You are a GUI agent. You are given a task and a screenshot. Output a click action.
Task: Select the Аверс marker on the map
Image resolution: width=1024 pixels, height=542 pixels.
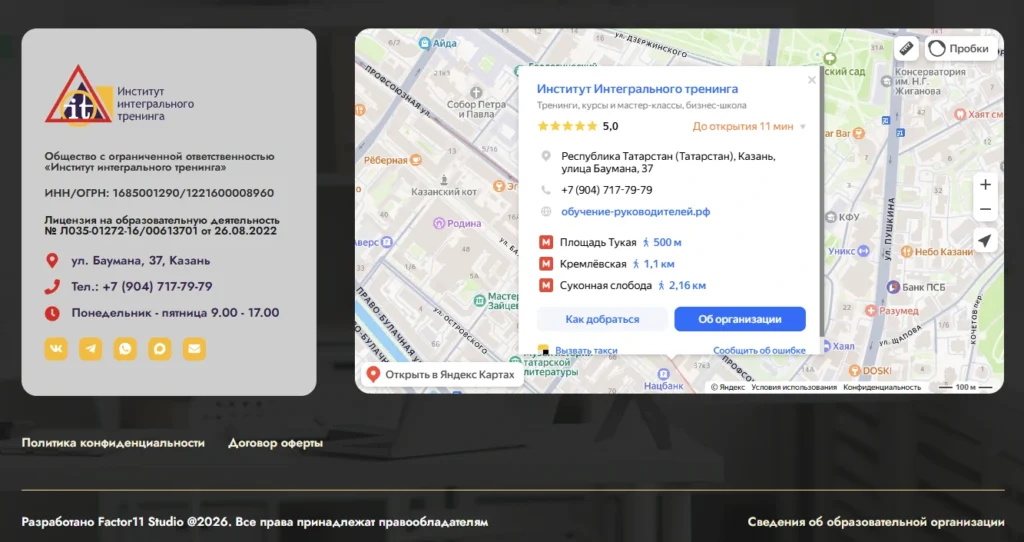pyautogui.click(x=387, y=242)
